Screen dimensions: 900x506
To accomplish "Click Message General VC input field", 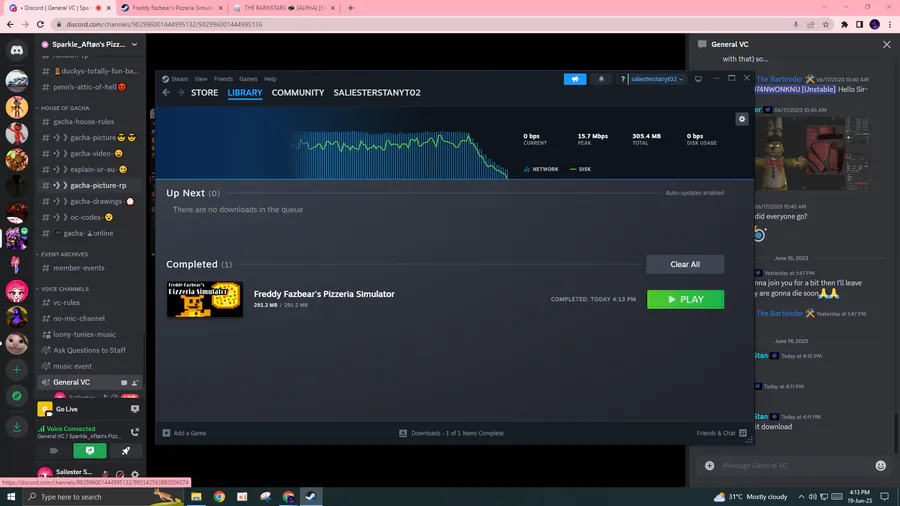I will coord(794,466).
